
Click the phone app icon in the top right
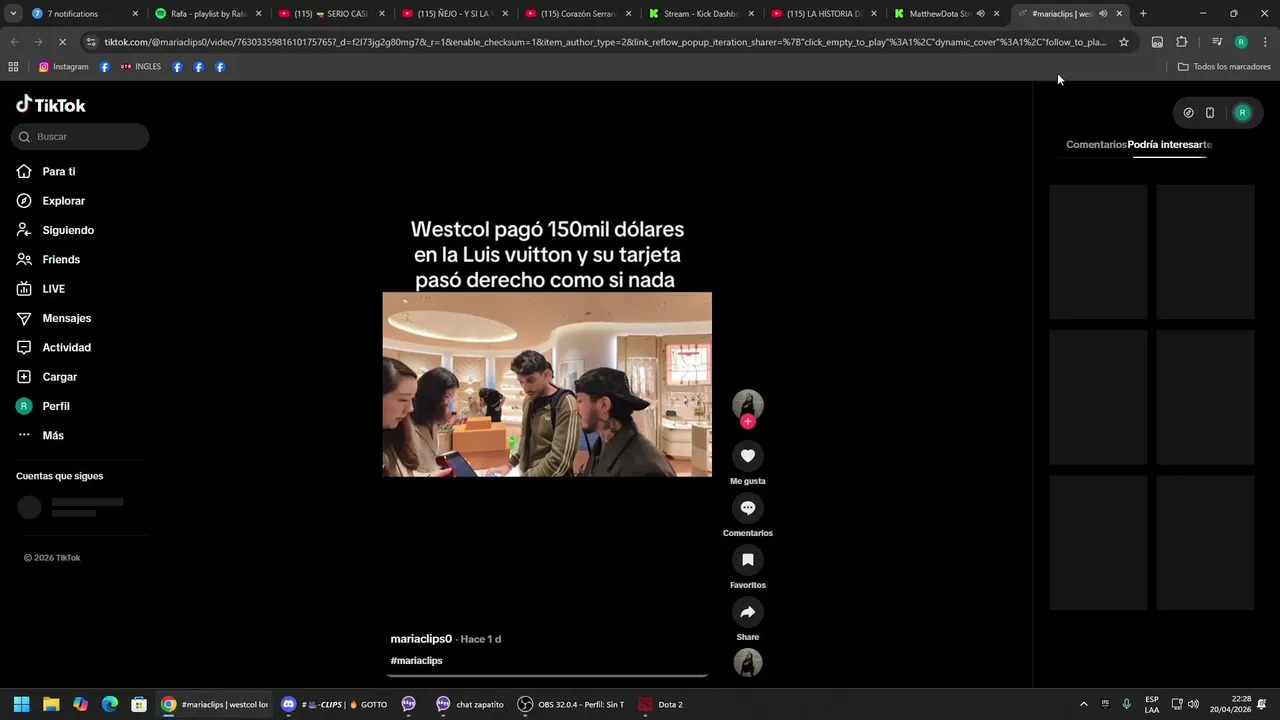click(1209, 113)
